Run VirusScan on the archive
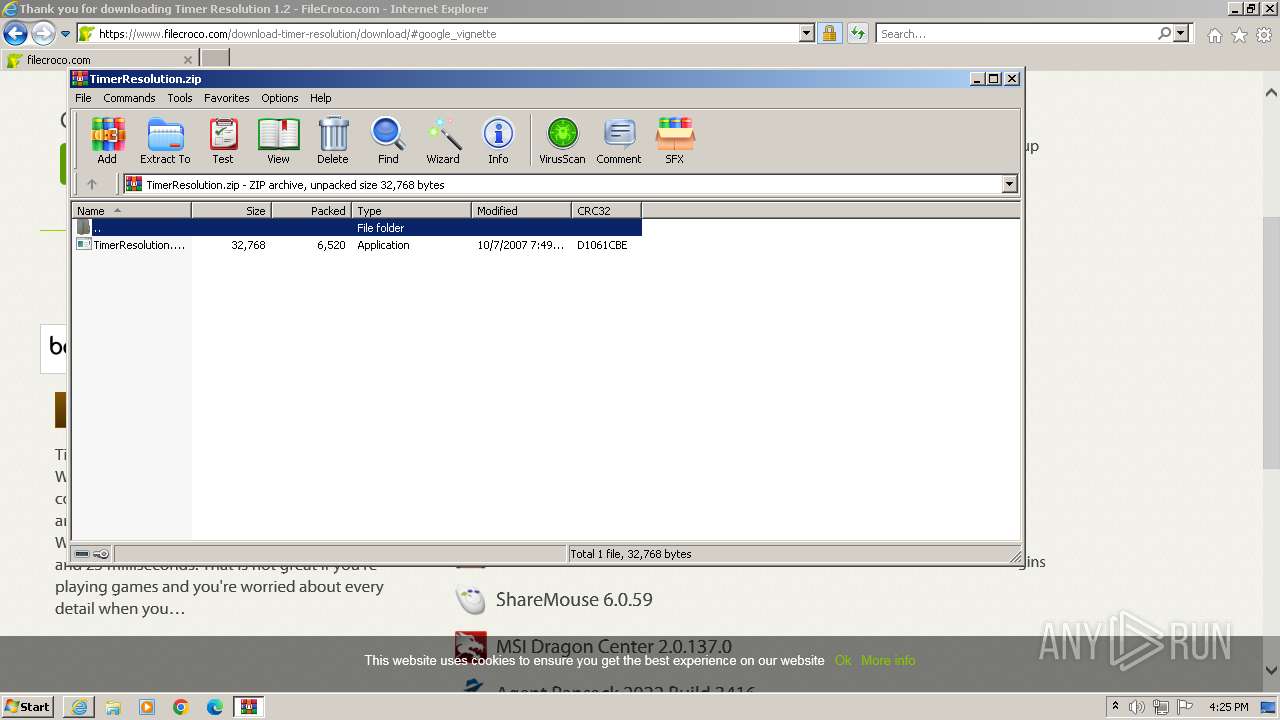The image size is (1280, 720). (x=562, y=141)
